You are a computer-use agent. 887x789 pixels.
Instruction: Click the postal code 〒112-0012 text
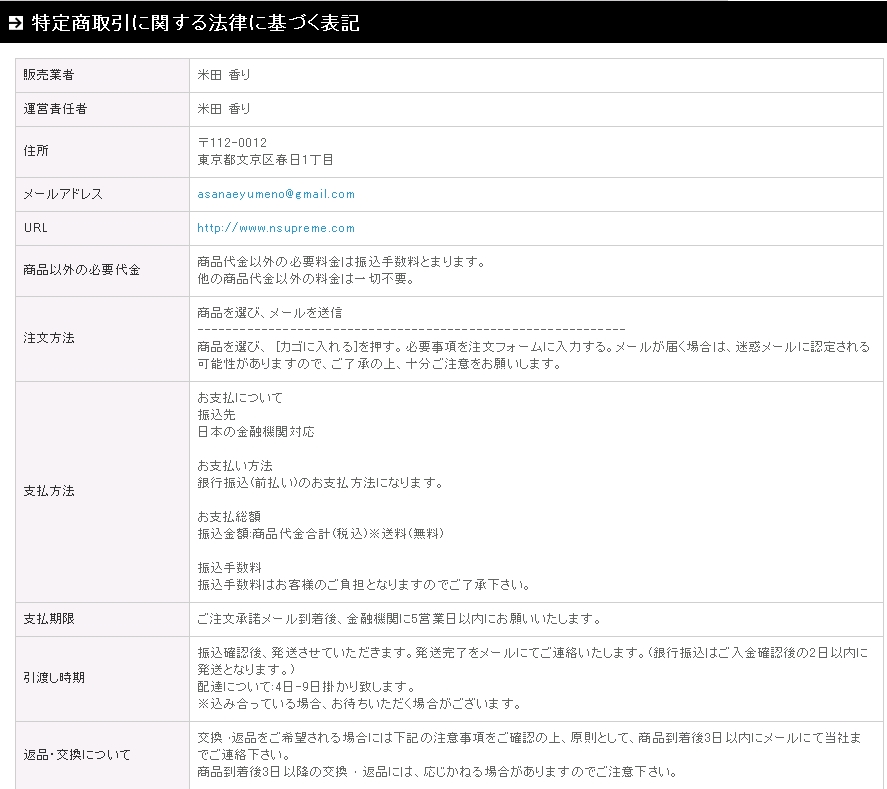(x=232, y=143)
